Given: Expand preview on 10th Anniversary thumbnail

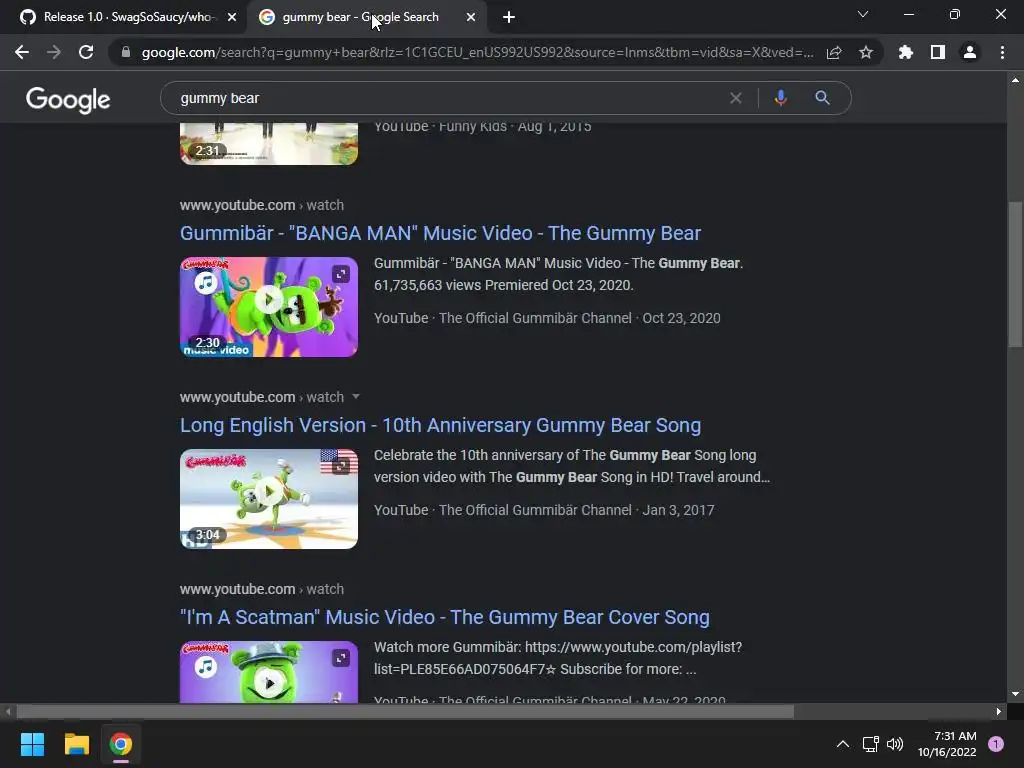Looking at the screenshot, I should (340, 466).
